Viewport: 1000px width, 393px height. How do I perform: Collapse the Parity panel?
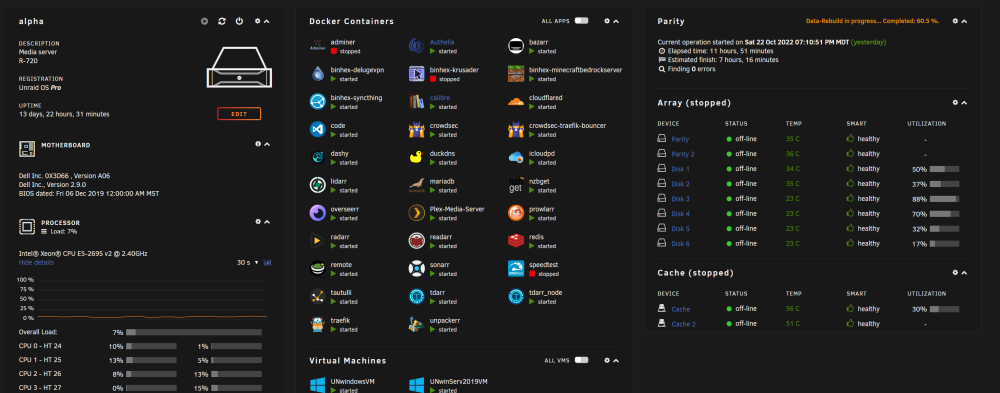tap(964, 21)
